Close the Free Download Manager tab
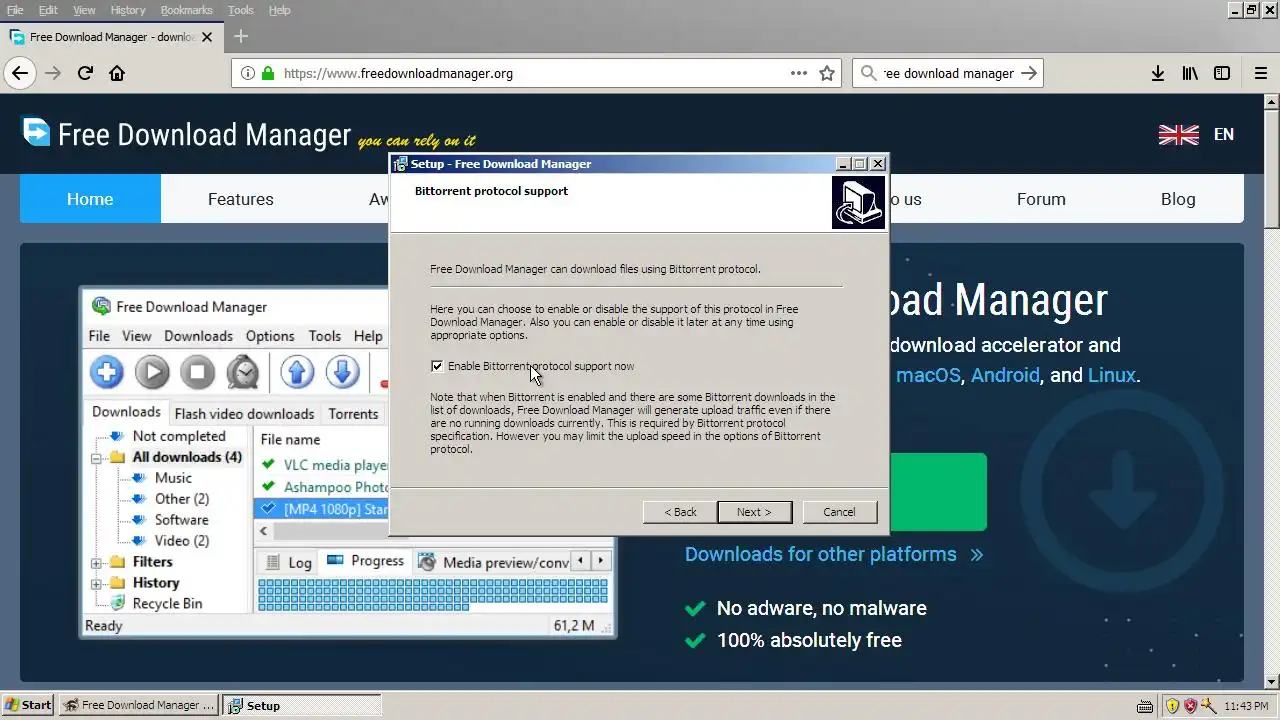The image size is (1280, 720). (207, 37)
